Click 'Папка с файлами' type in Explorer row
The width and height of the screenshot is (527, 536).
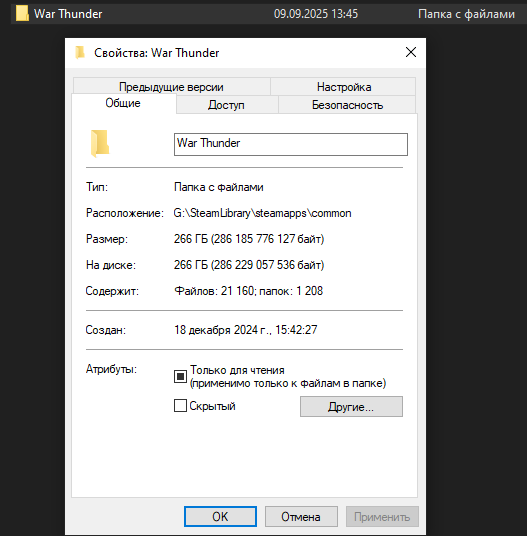[x=467, y=14]
